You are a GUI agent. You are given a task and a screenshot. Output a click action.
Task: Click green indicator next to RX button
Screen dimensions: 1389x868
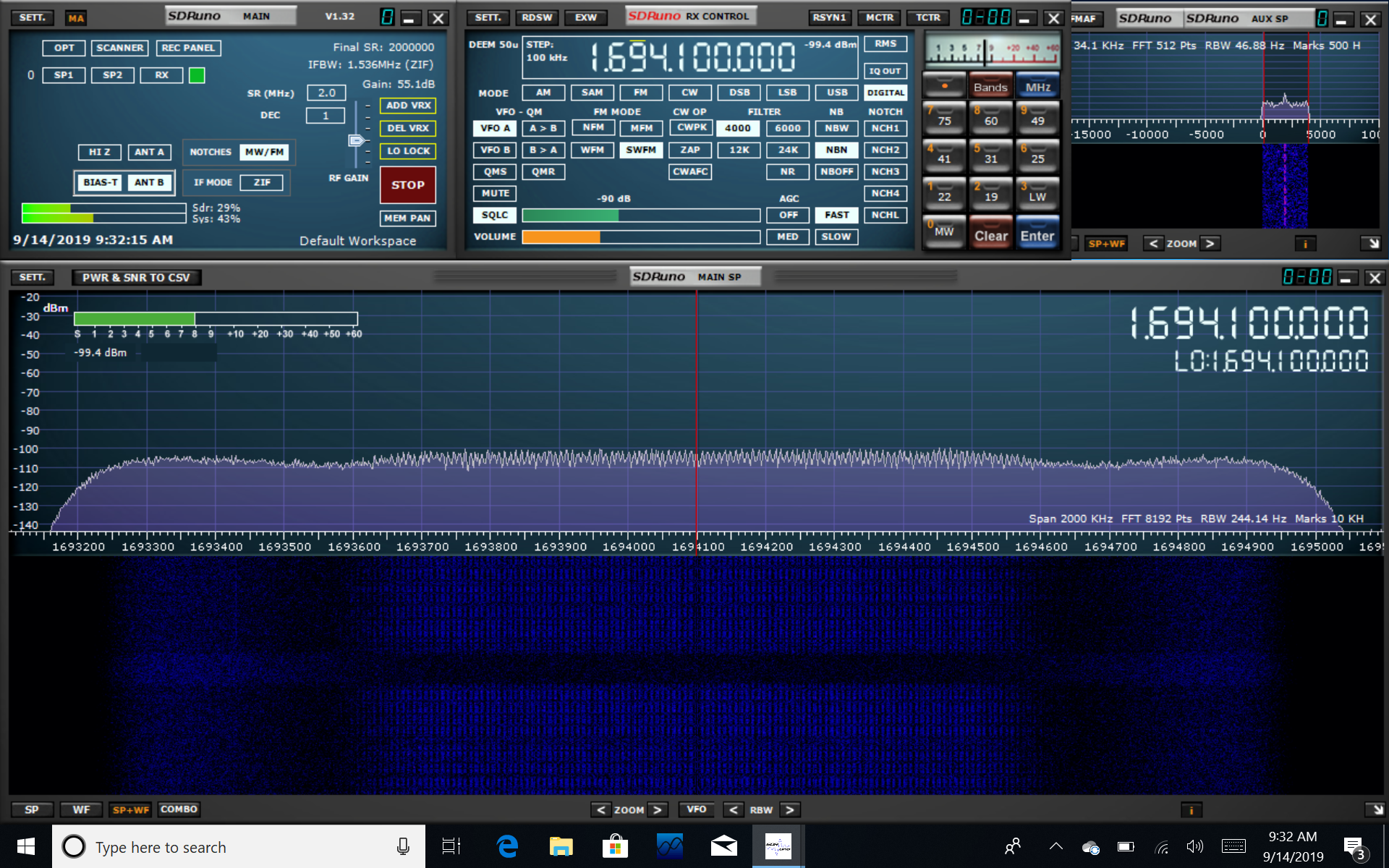[197, 75]
